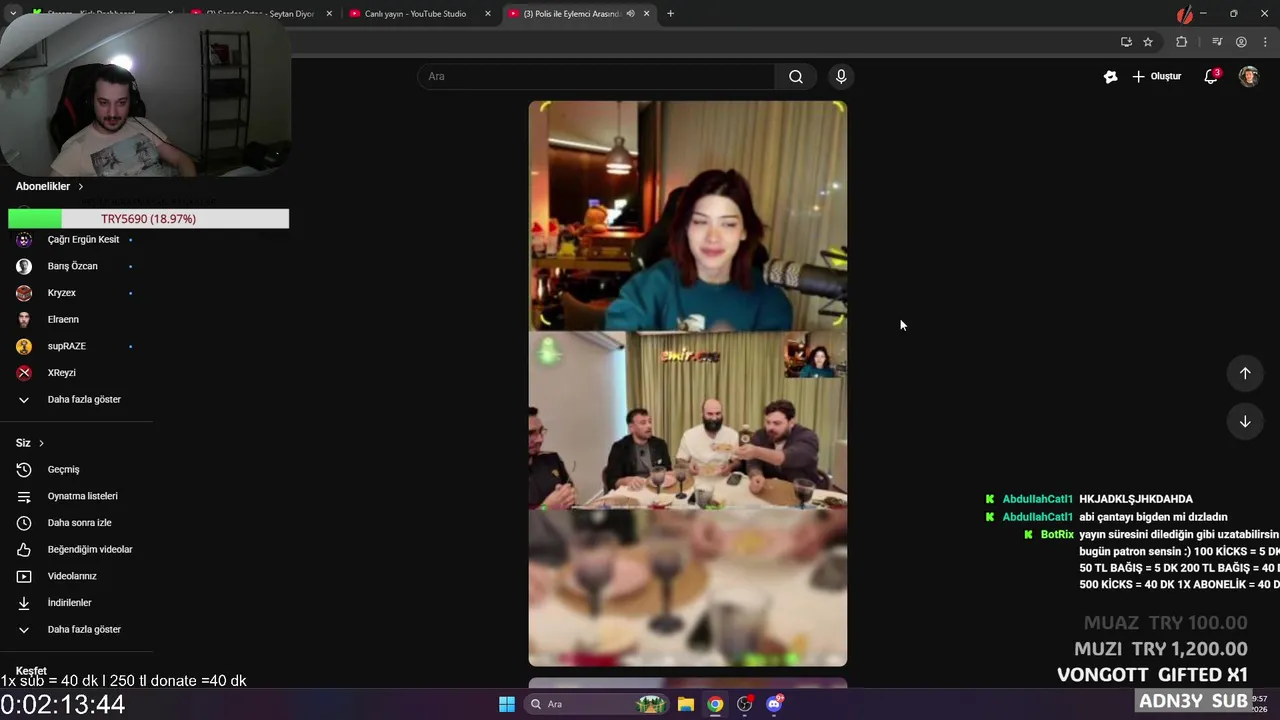Open a new browser tab
Image resolution: width=1280 pixels, height=720 pixels.
(671, 14)
